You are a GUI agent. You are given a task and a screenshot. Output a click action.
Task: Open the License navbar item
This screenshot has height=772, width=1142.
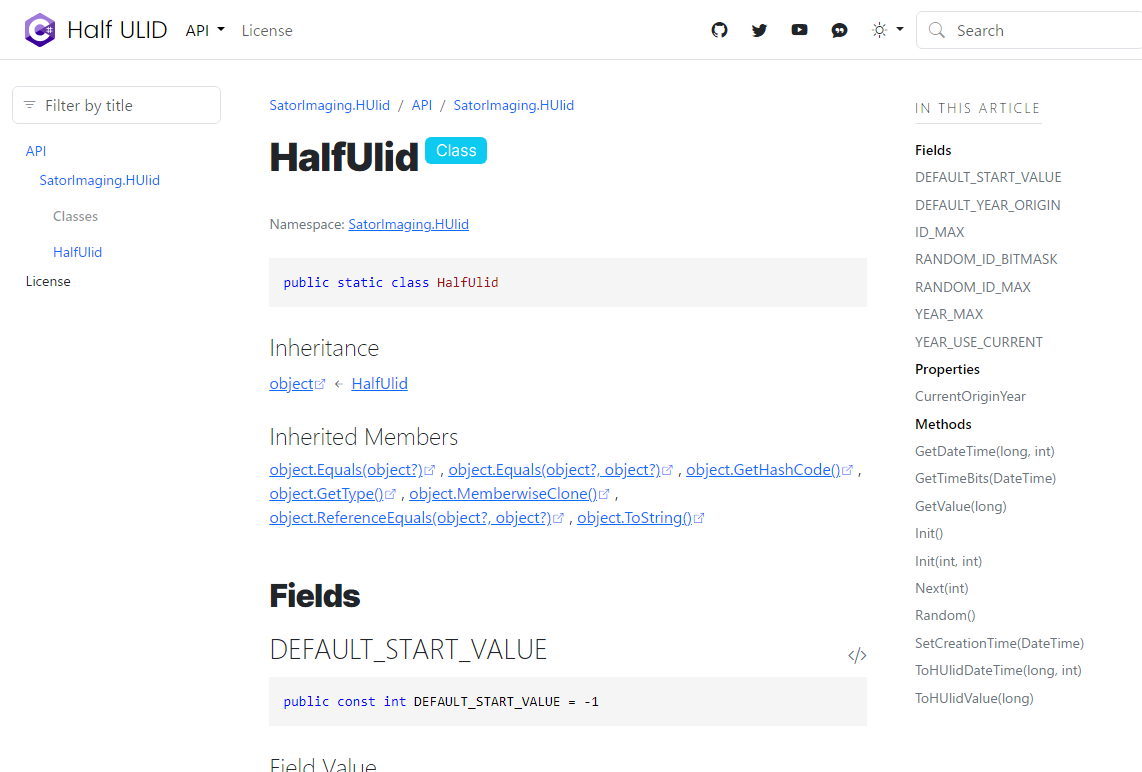267,31
